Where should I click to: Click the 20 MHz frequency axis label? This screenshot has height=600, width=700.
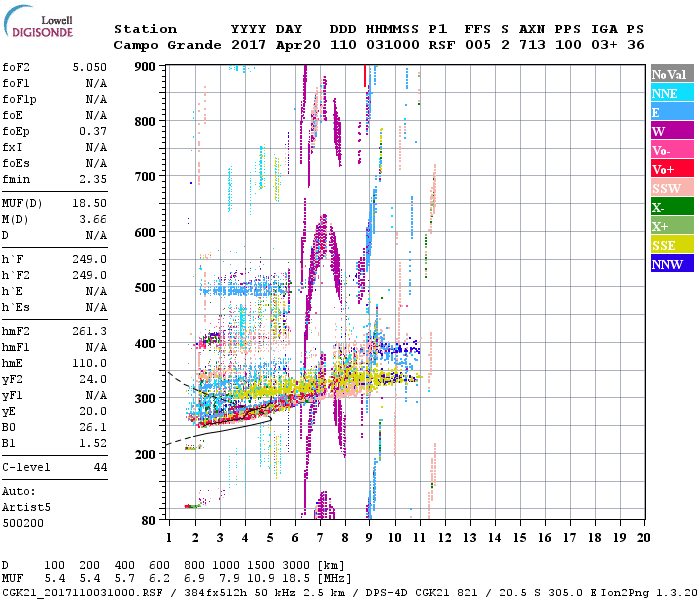point(643,538)
